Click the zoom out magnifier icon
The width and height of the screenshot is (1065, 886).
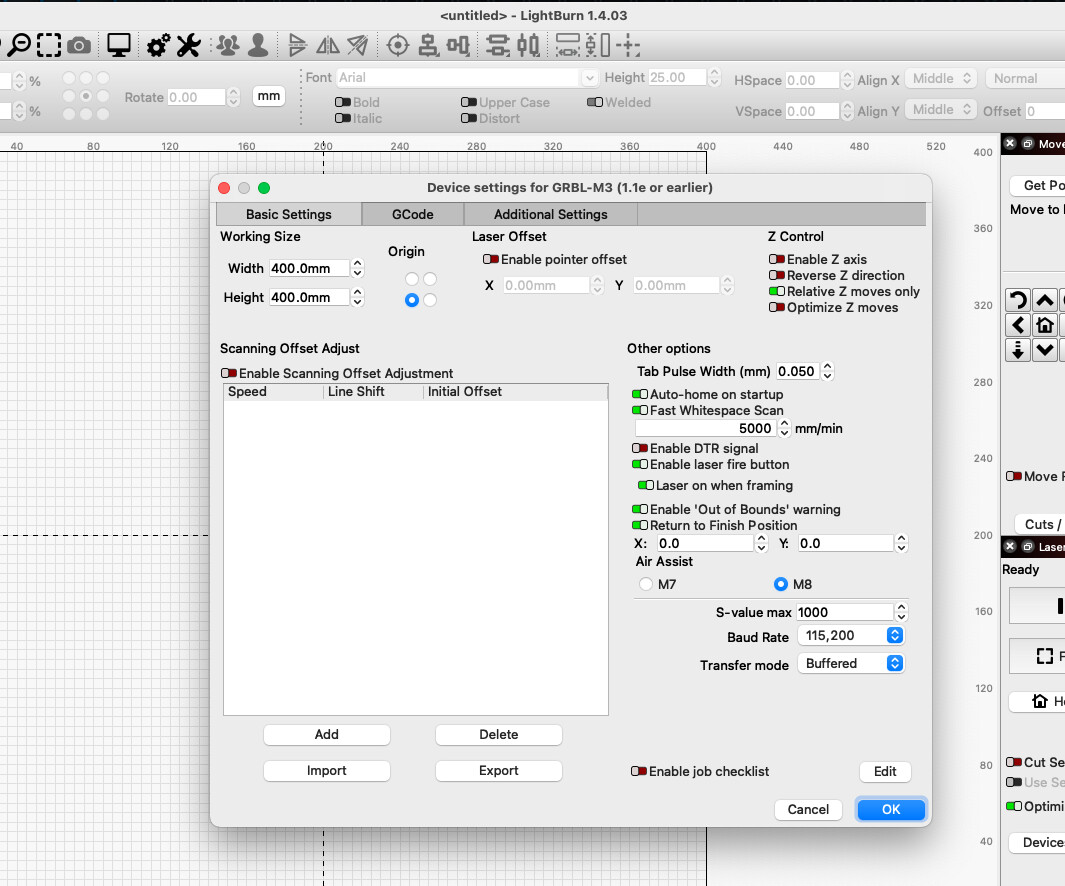[20, 45]
